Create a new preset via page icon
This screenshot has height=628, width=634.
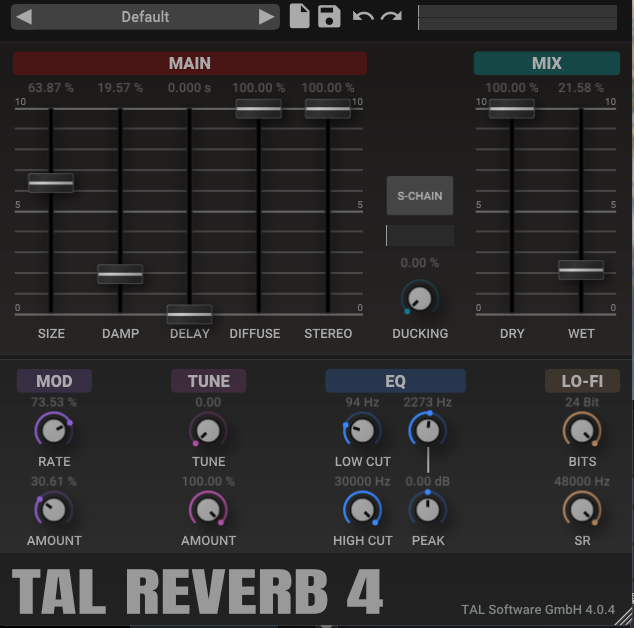[x=300, y=16]
